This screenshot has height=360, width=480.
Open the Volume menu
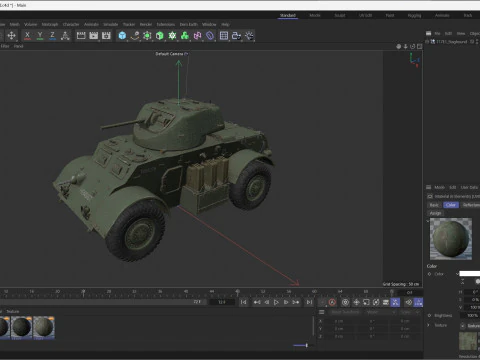30,24
